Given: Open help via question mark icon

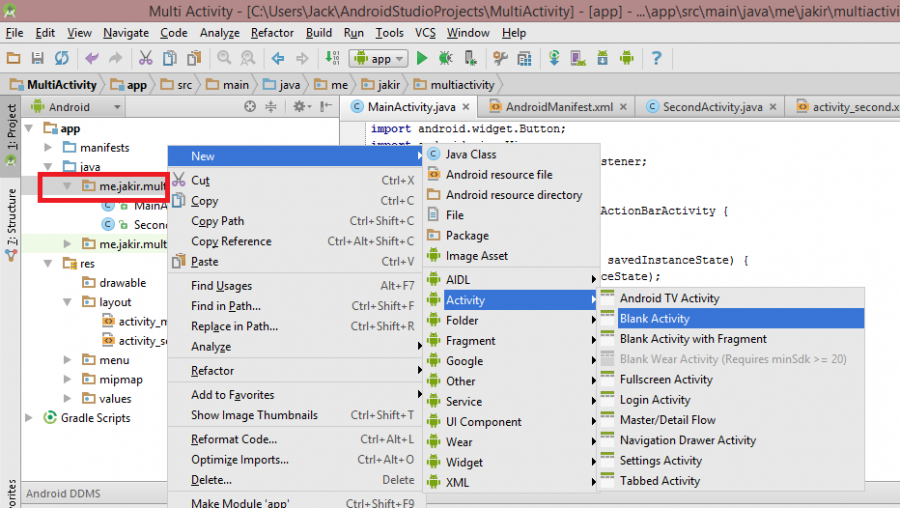Looking at the screenshot, I should (657, 59).
